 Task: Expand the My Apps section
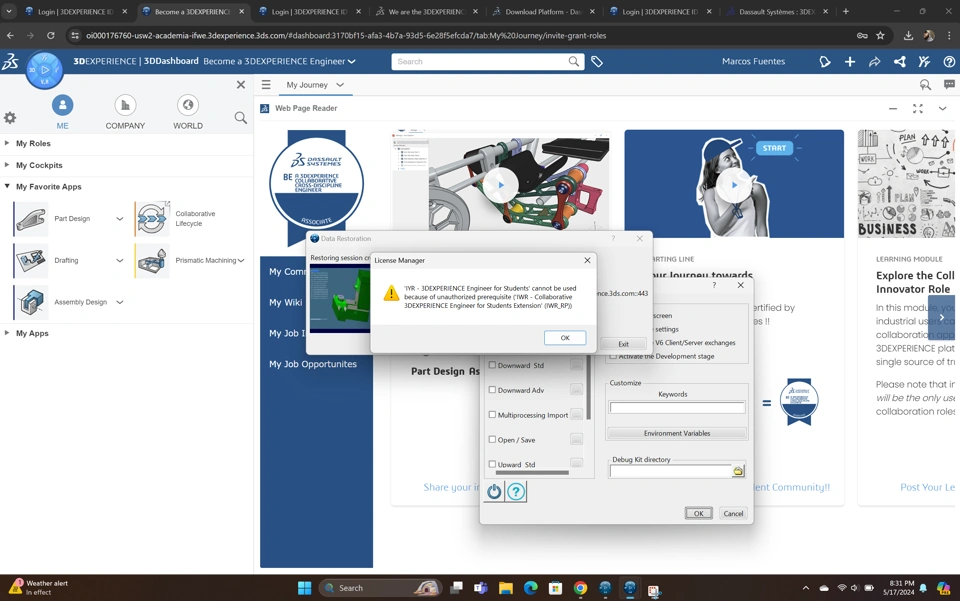(7, 333)
